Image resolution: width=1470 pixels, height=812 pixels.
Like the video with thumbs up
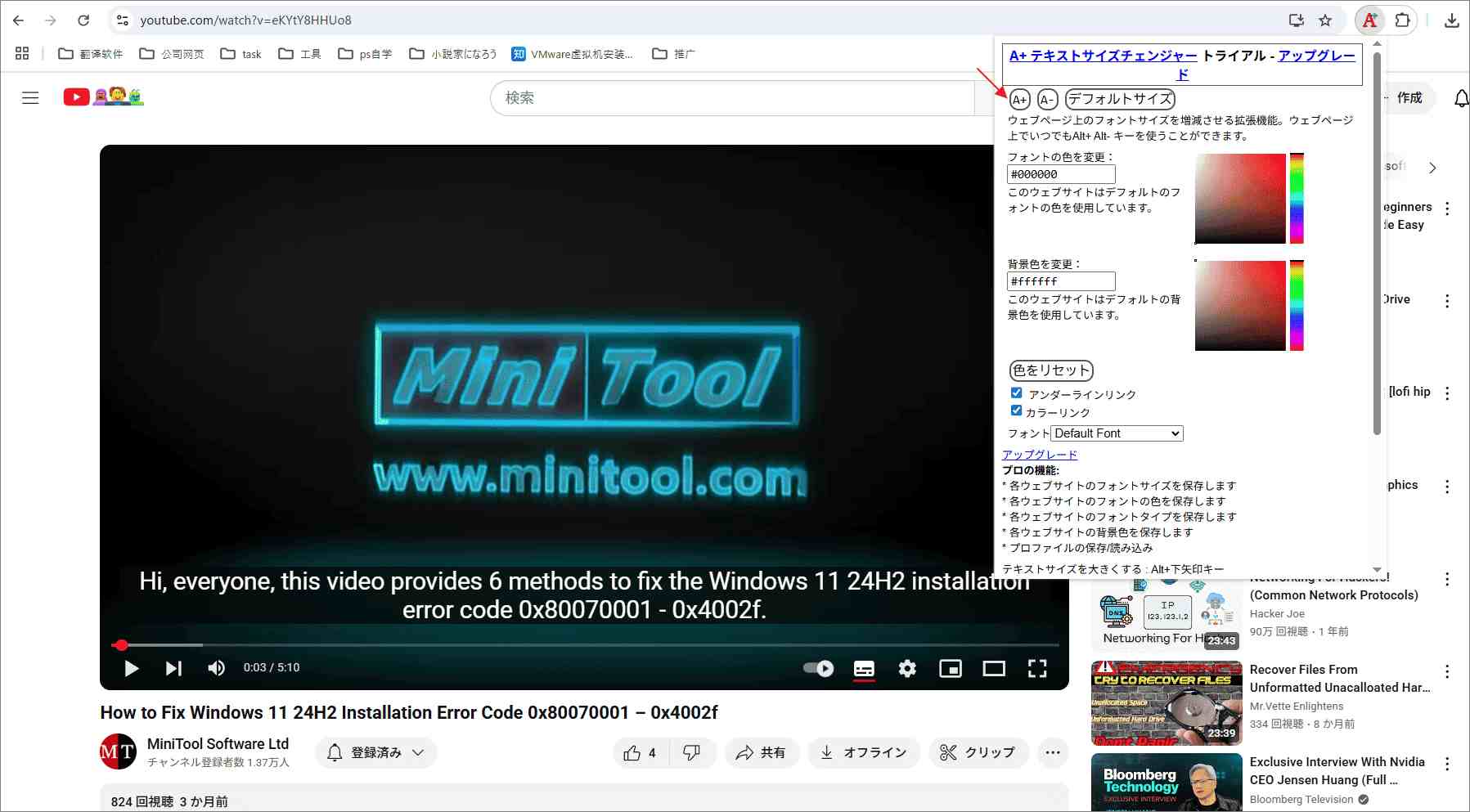(640, 752)
